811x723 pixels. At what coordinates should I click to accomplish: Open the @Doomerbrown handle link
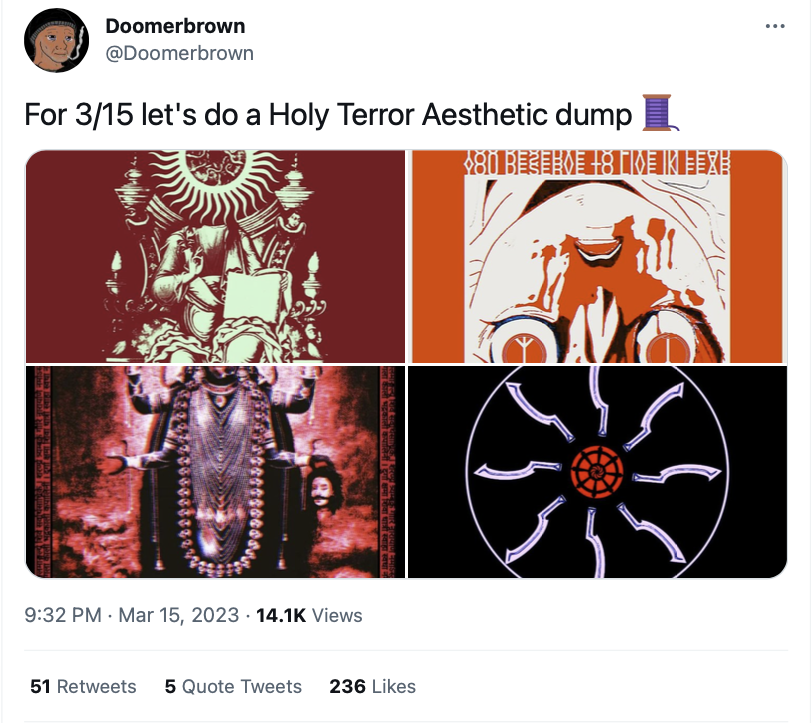click(x=179, y=53)
